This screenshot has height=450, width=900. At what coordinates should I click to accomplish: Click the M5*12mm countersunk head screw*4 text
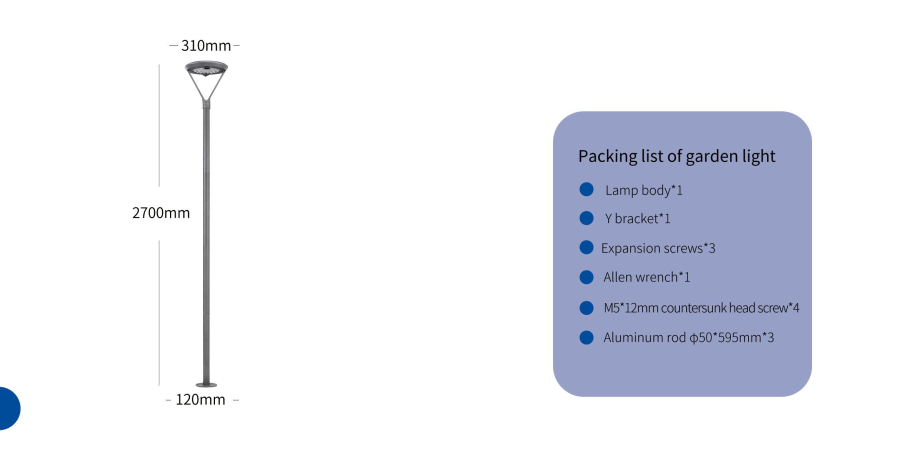tap(701, 307)
